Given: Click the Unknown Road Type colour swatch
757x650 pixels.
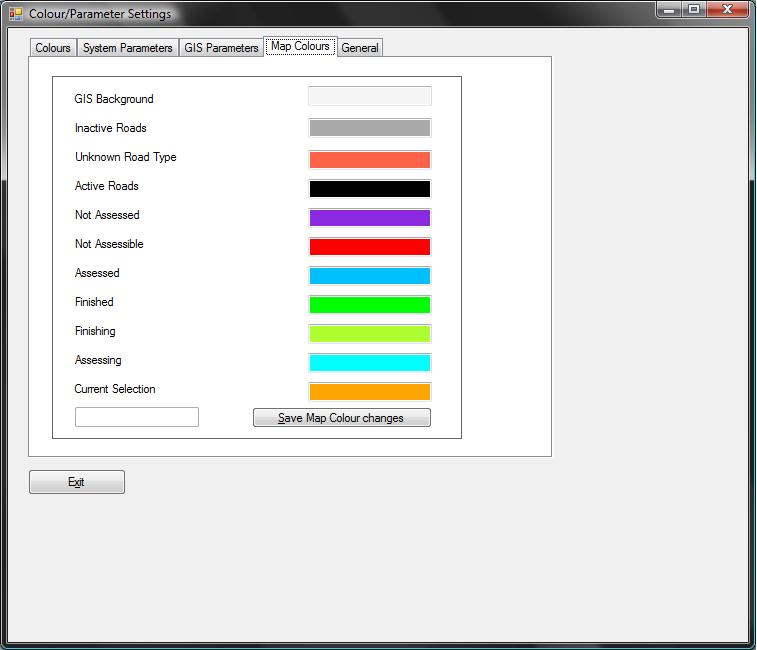Looking at the screenshot, I should (x=369, y=159).
